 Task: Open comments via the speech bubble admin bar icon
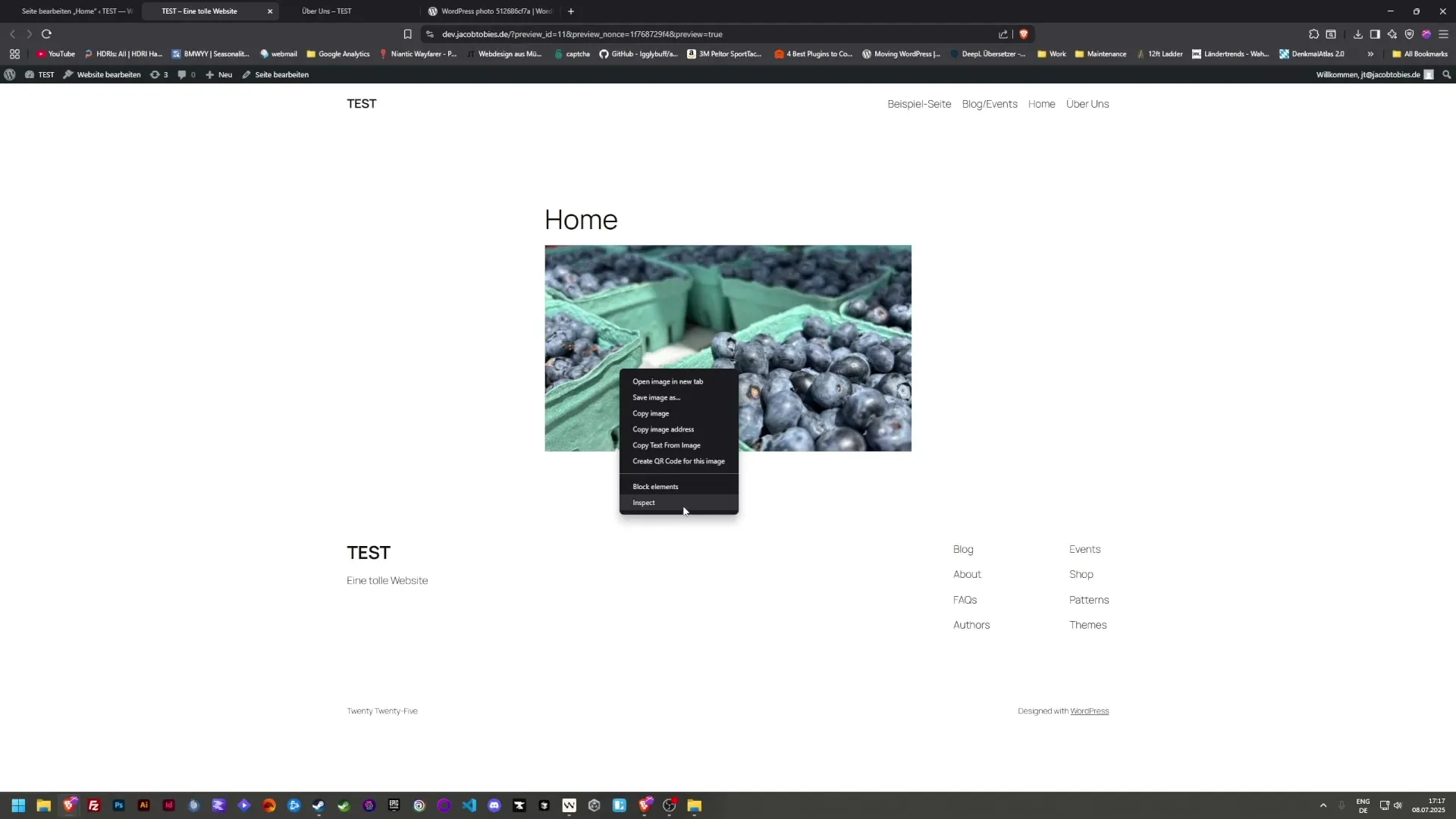point(182,74)
